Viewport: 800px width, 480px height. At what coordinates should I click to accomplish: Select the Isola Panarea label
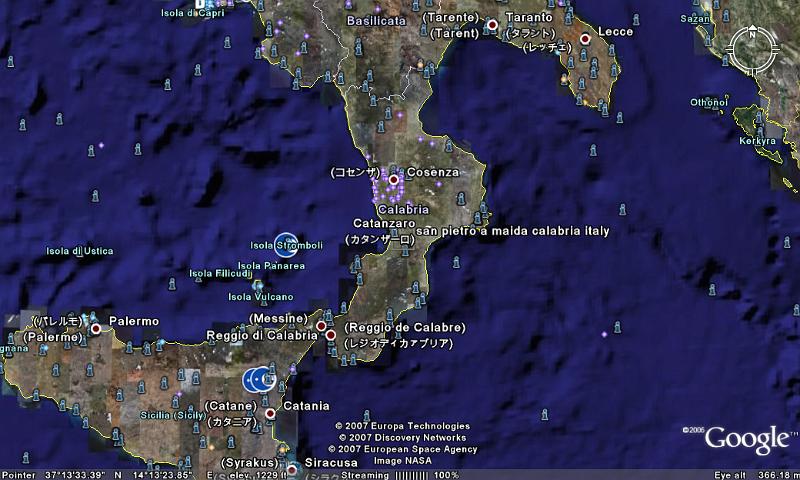(271, 266)
